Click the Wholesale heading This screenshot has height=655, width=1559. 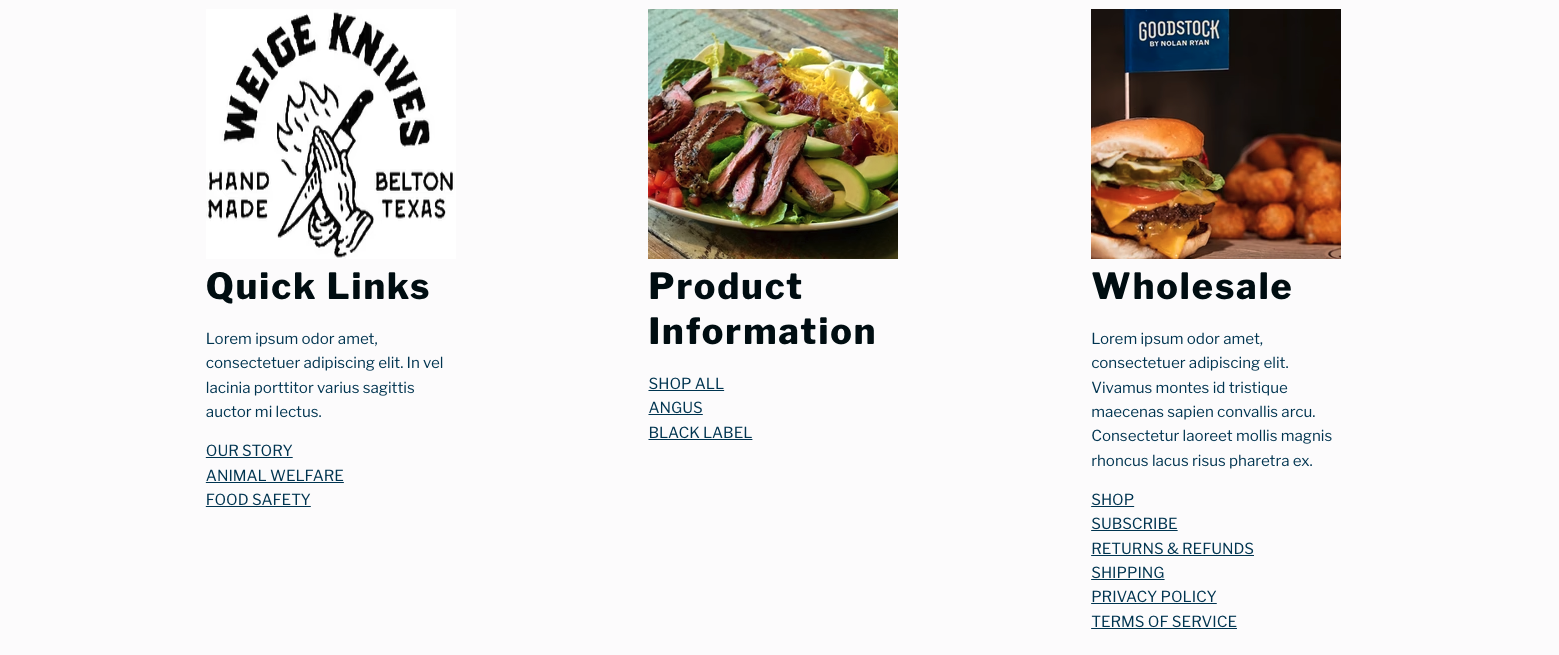tap(1191, 287)
